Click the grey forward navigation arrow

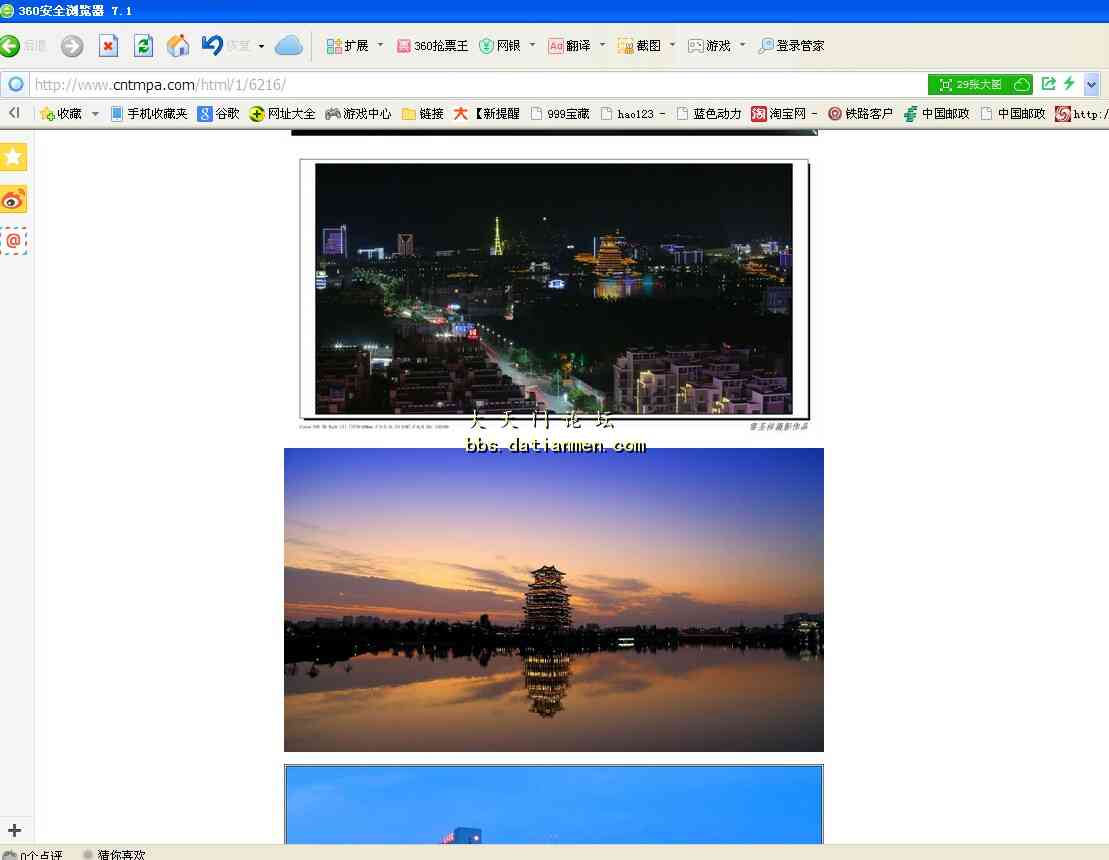72,46
